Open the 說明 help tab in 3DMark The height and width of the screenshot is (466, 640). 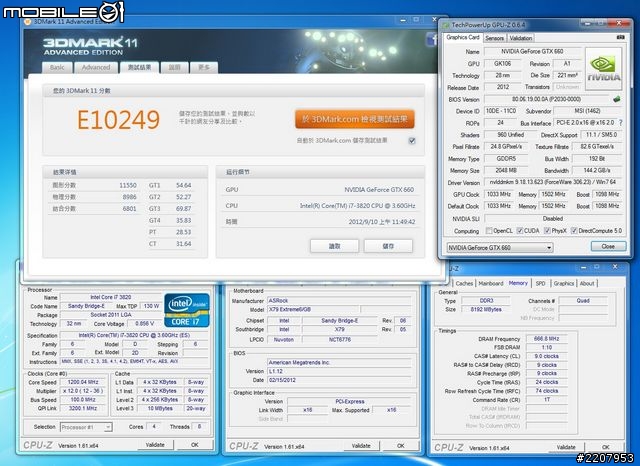(x=175, y=68)
